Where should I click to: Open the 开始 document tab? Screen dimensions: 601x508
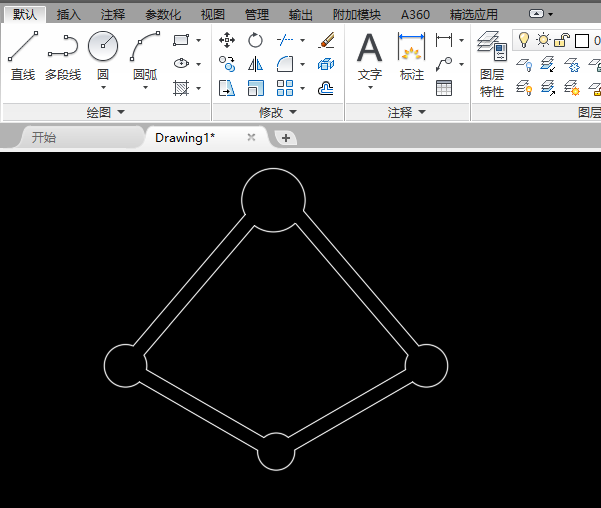[44, 137]
